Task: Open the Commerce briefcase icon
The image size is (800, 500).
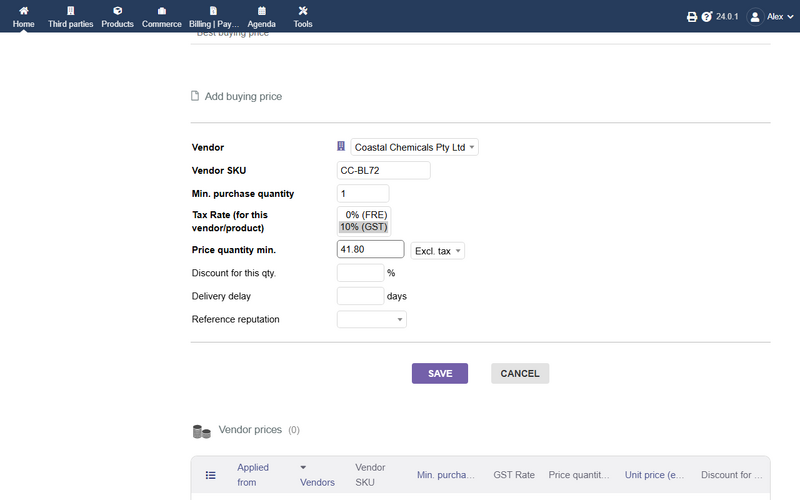Action: tap(162, 11)
